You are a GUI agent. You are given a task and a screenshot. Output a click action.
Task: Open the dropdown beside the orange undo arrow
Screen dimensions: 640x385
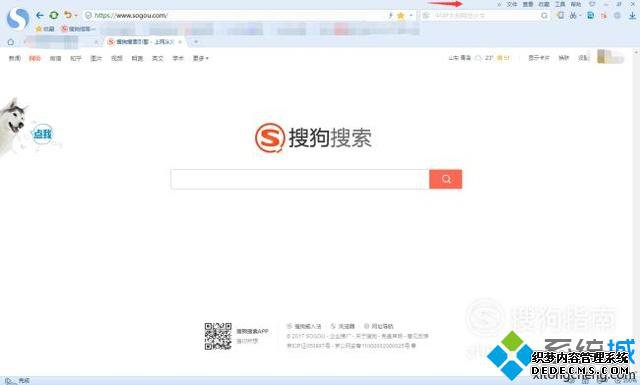(76, 16)
